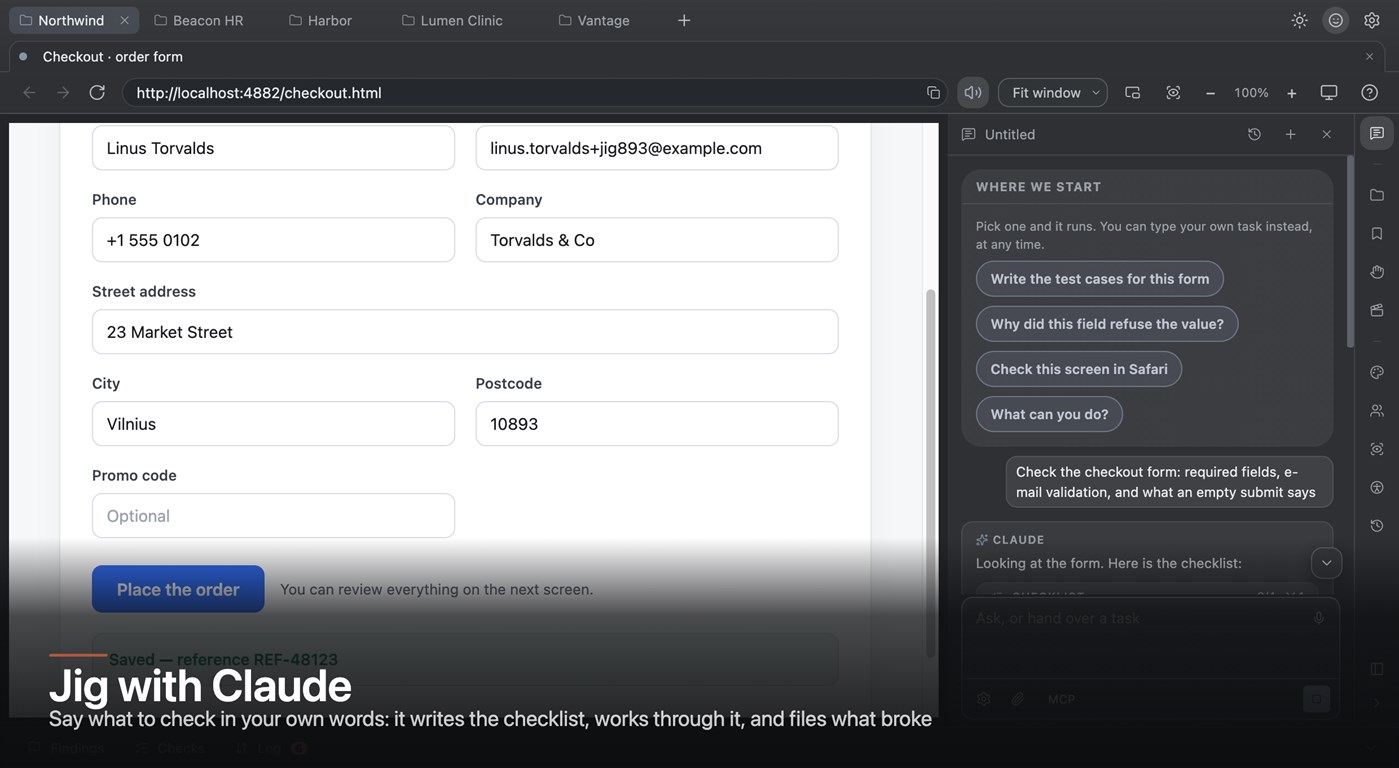Click the Phone input field
This screenshot has height=768, width=1399.
point(273,240)
